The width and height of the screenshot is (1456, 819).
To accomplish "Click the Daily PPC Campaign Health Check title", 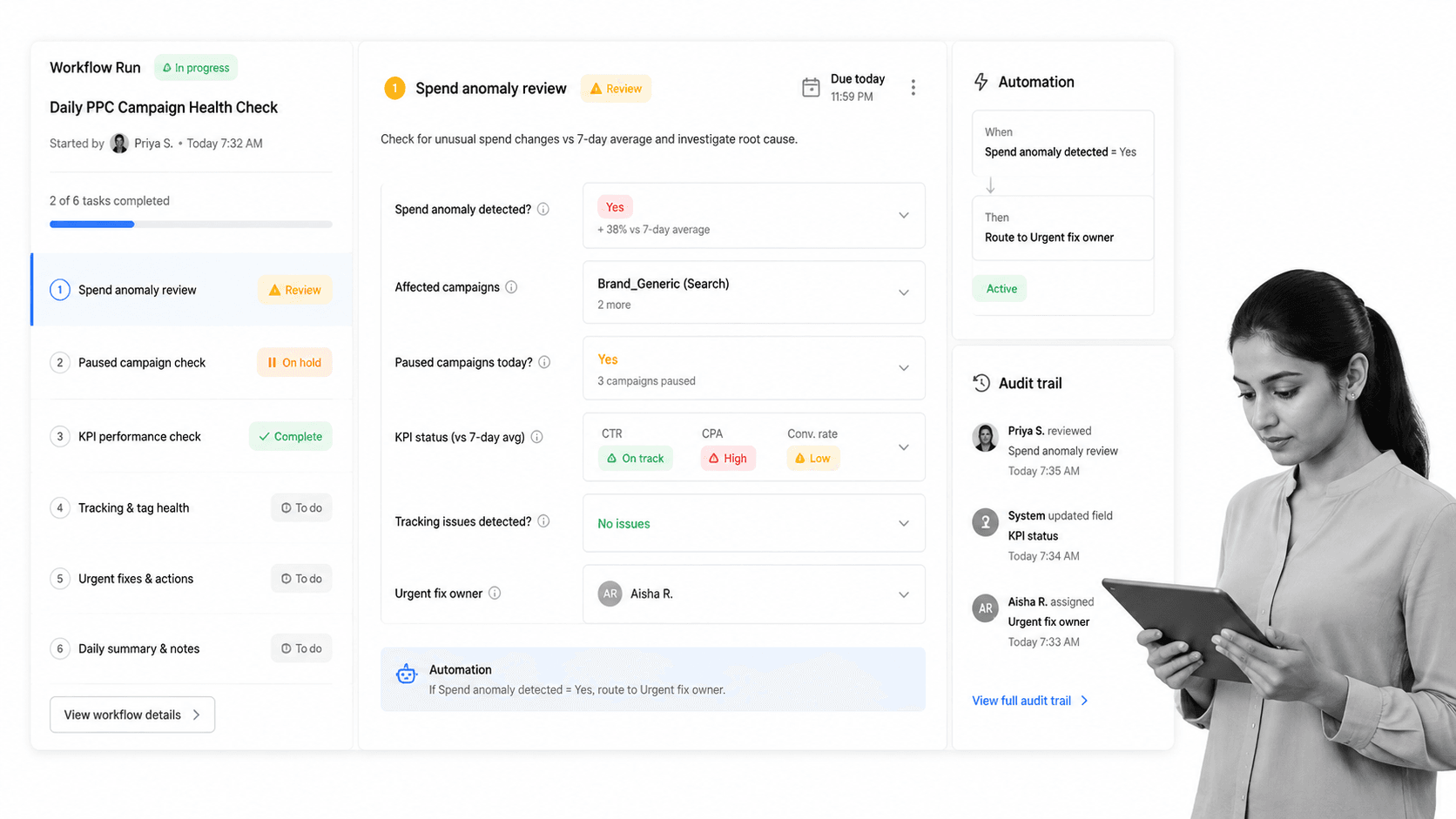I will [164, 108].
